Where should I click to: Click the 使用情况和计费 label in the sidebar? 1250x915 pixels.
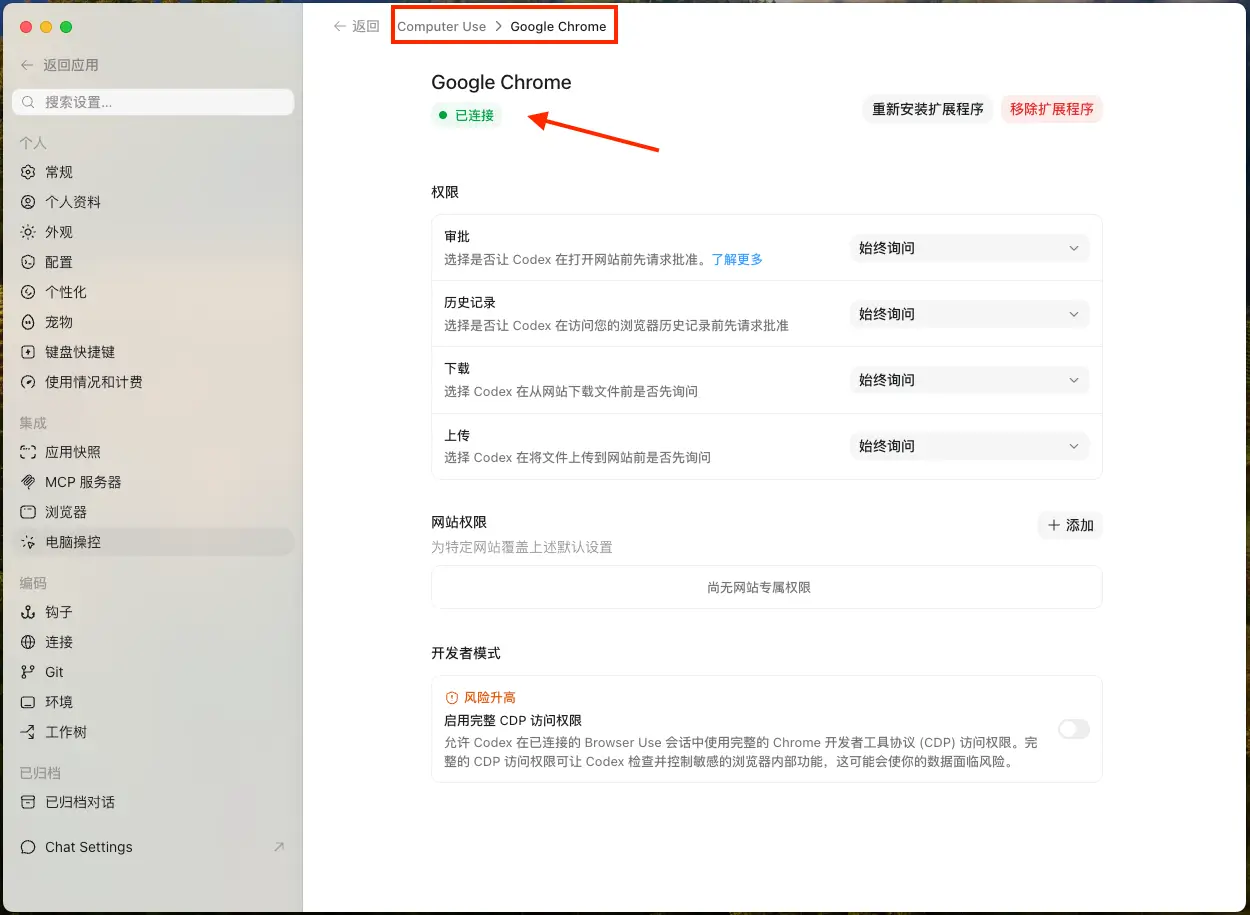(94, 382)
